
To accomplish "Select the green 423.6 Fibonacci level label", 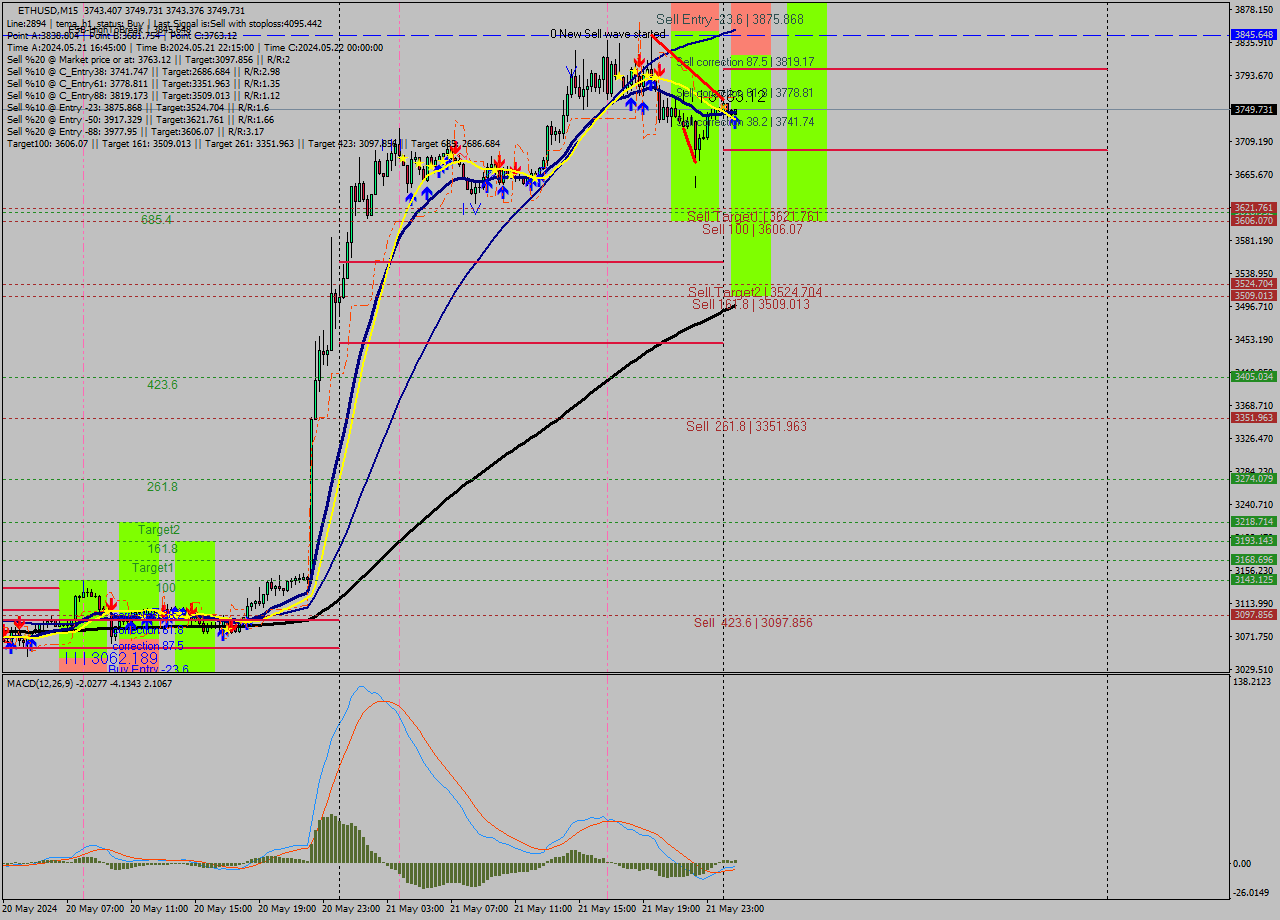I will [162, 385].
